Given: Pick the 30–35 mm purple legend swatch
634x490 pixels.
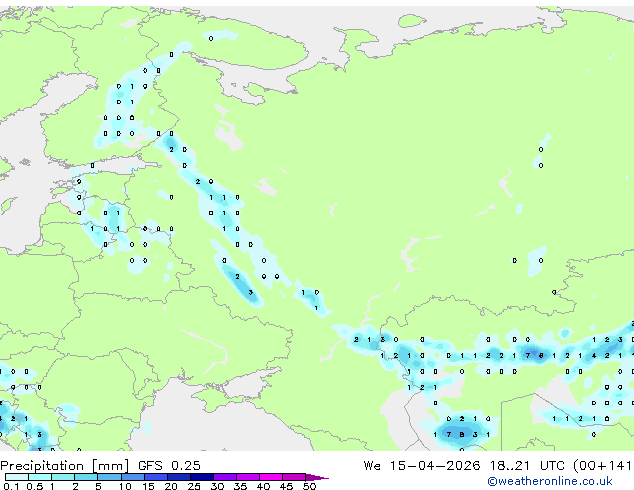Looking at the screenshot, I should click(x=224, y=477).
